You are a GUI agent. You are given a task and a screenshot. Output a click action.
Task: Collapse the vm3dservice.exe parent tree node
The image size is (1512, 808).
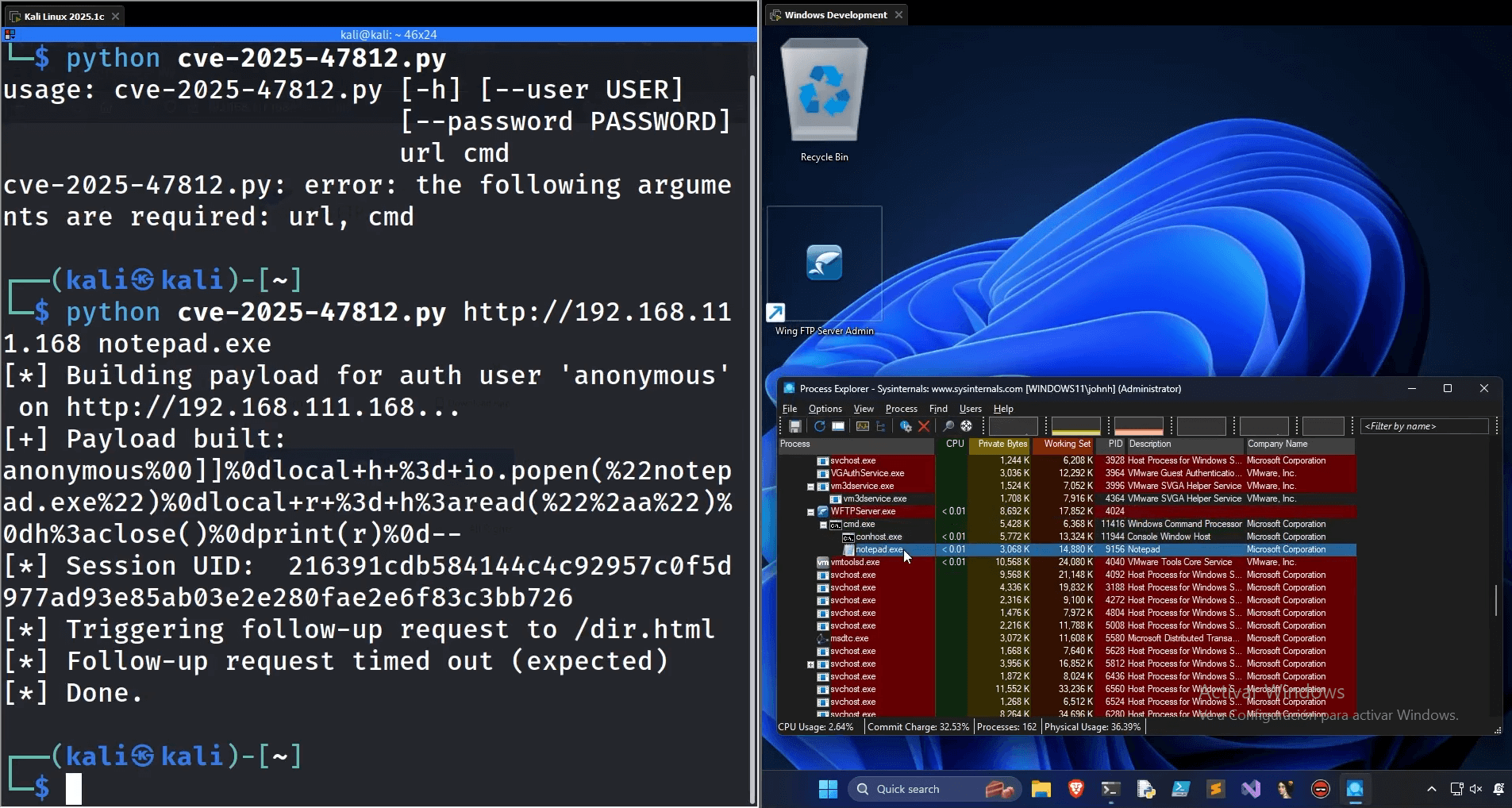810,487
